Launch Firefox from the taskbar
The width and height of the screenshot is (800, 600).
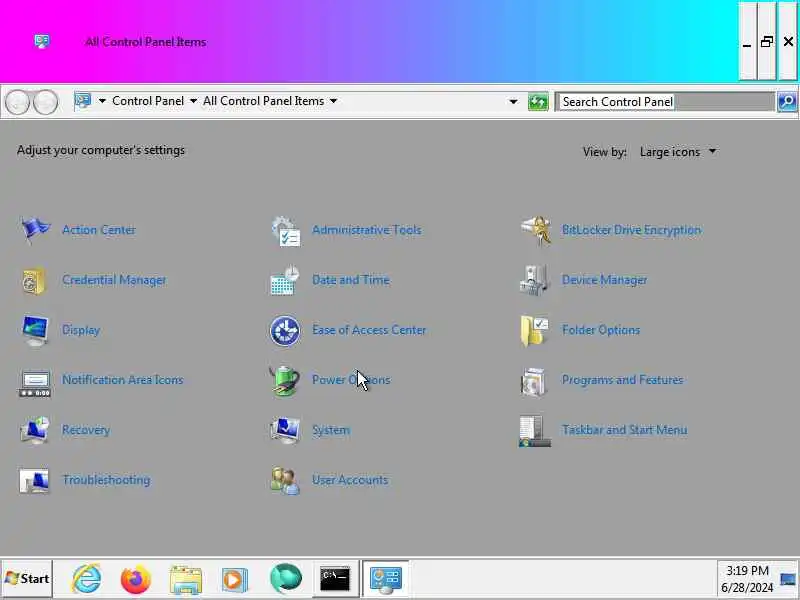coord(136,580)
